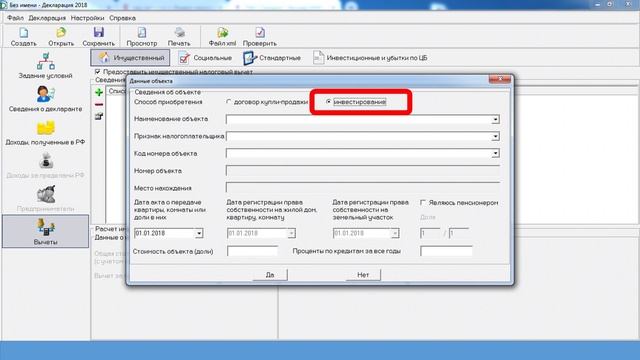Go to Задание условий section

(45, 66)
